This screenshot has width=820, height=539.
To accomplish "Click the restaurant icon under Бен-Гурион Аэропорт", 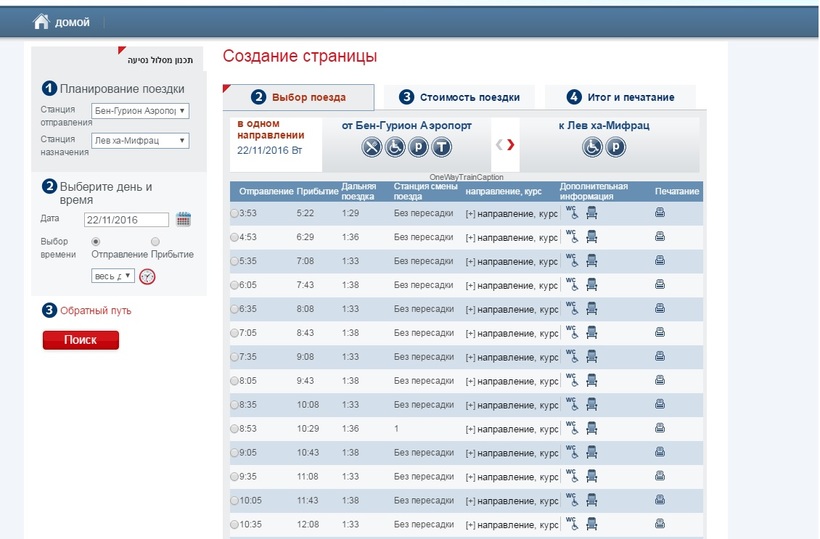I will [371, 147].
